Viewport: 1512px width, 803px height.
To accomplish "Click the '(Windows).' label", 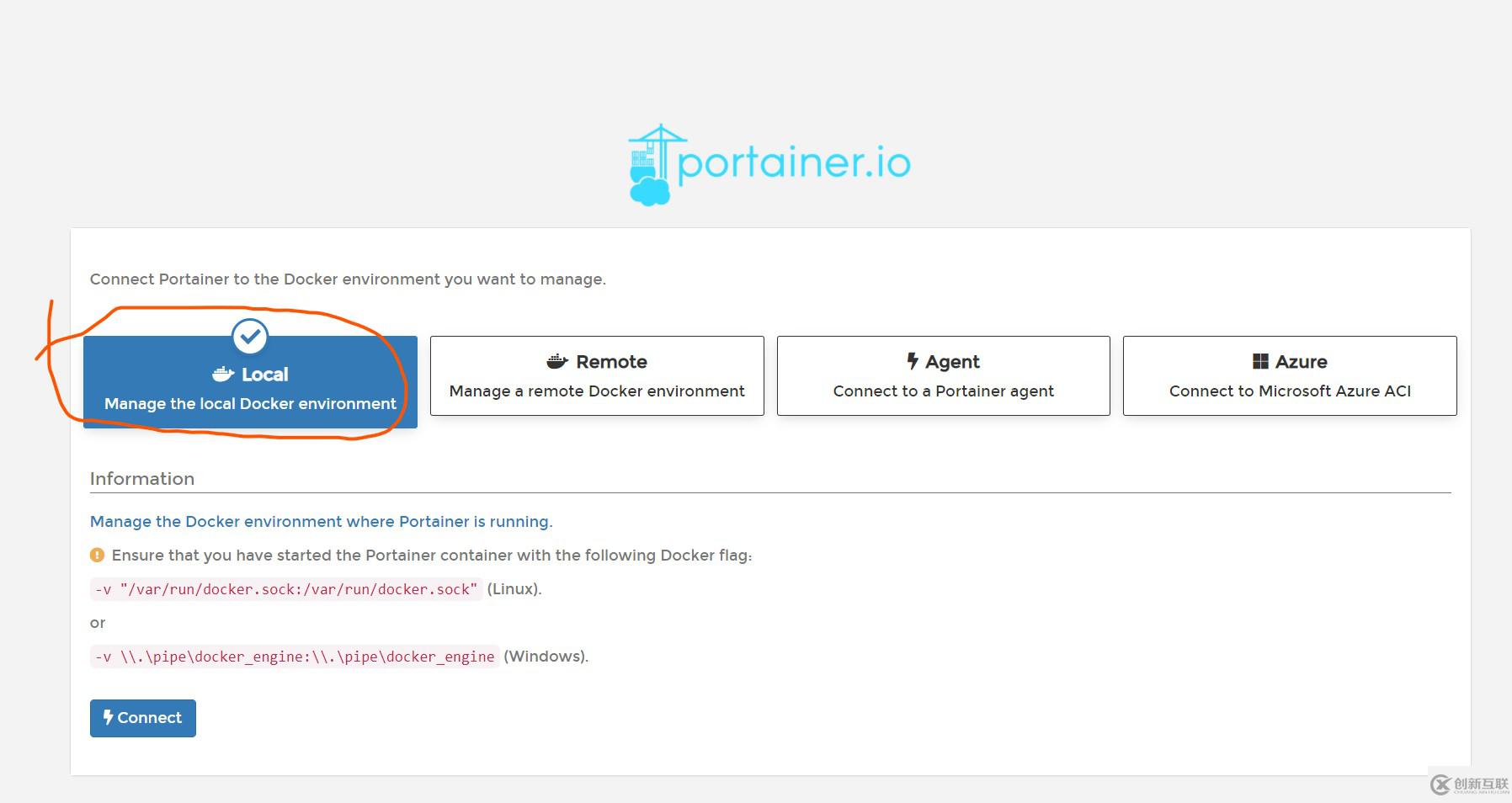I will point(546,657).
